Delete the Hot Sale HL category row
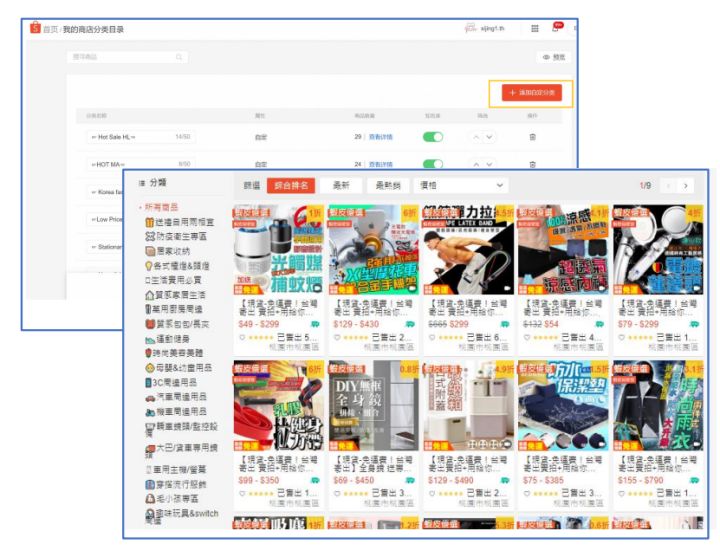This screenshot has height=557, width=720. pos(533,137)
